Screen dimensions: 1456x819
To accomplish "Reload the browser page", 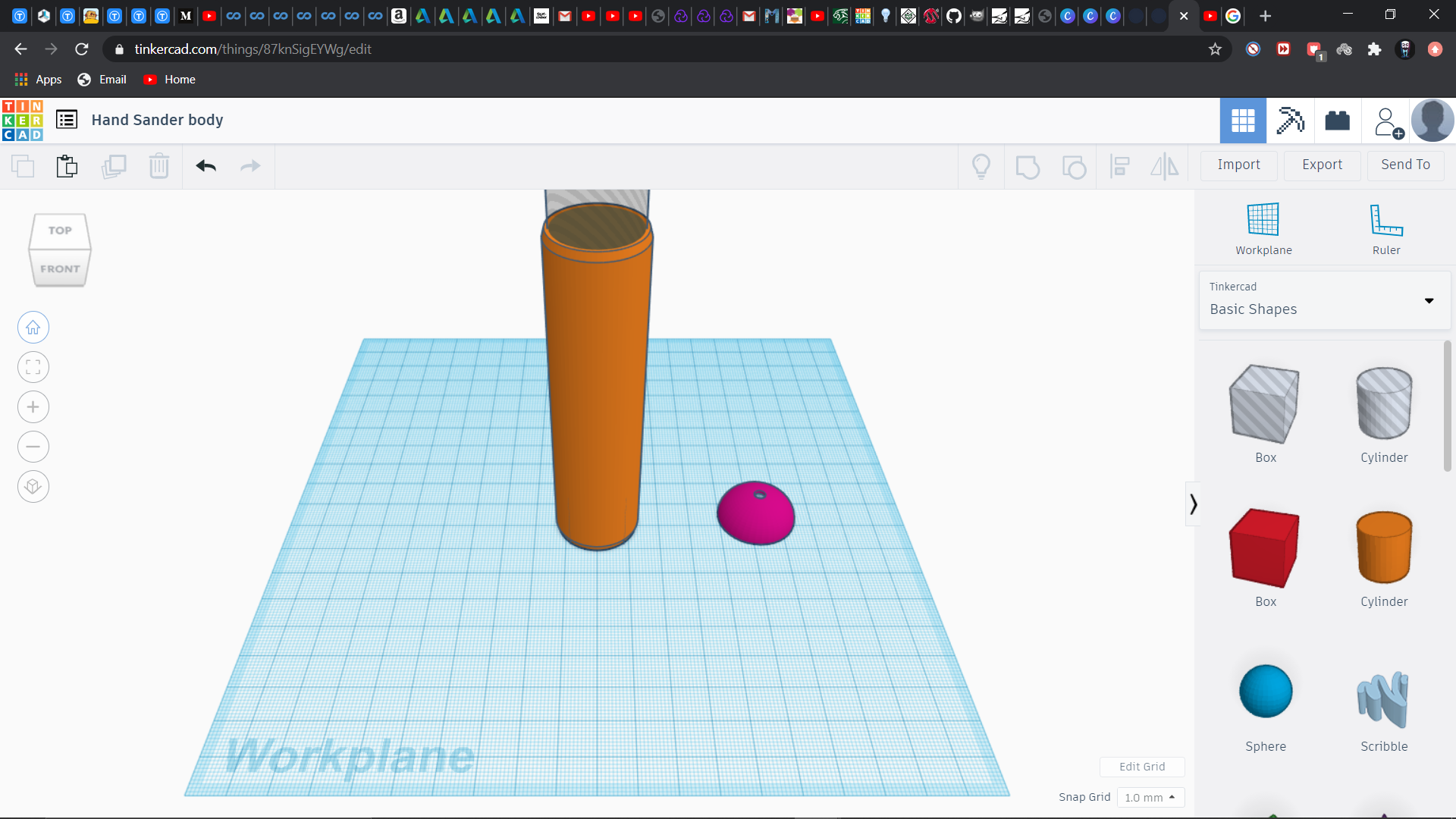I will 82,49.
